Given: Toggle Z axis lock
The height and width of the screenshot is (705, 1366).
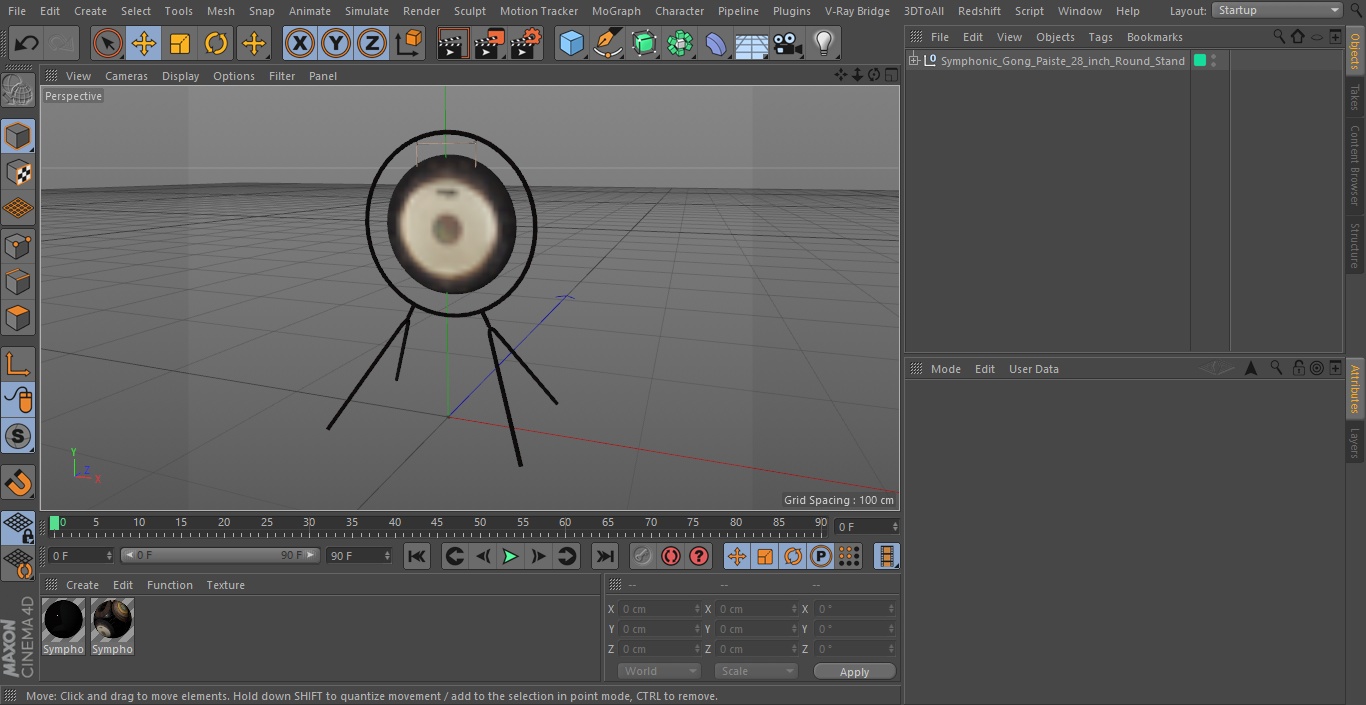Looking at the screenshot, I should coord(372,43).
